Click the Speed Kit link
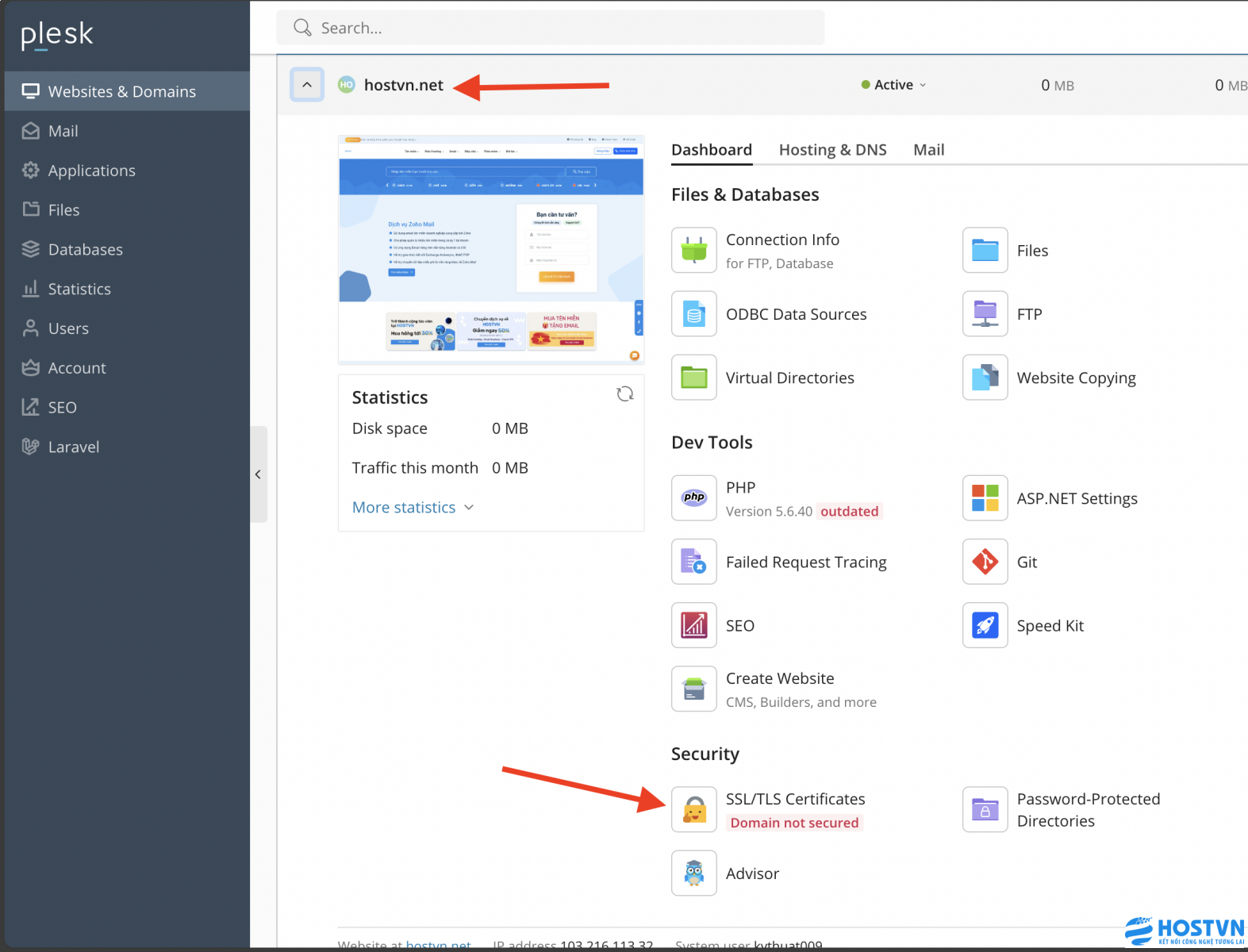The width and height of the screenshot is (1248, 952). [1050, 625]
